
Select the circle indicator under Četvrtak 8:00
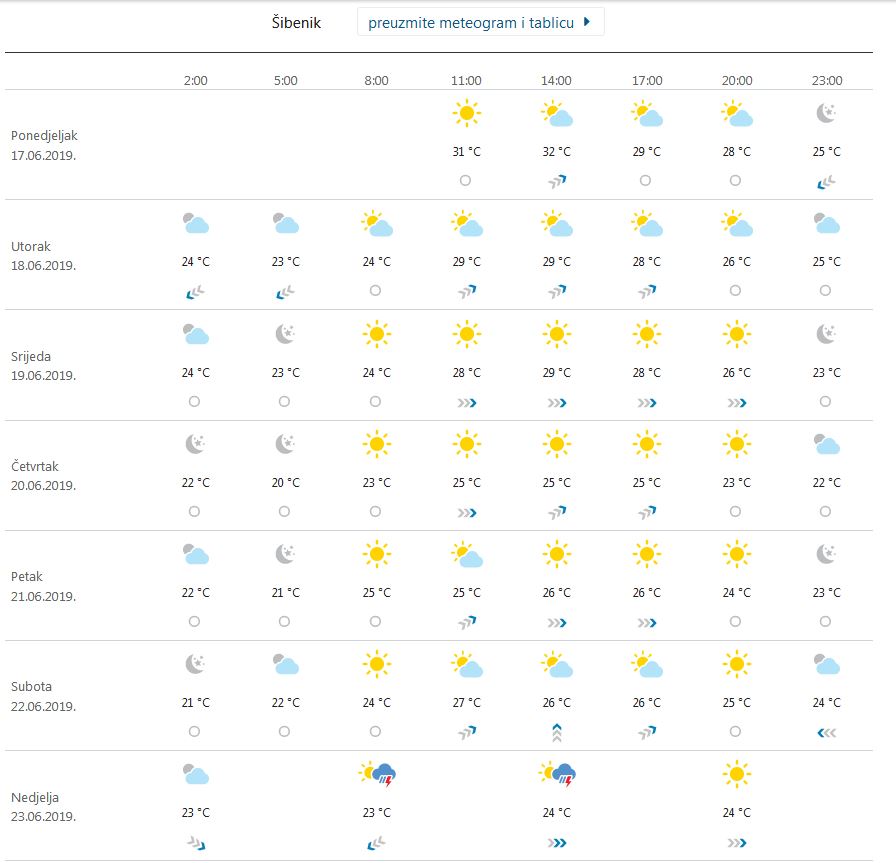coord(376,511)
